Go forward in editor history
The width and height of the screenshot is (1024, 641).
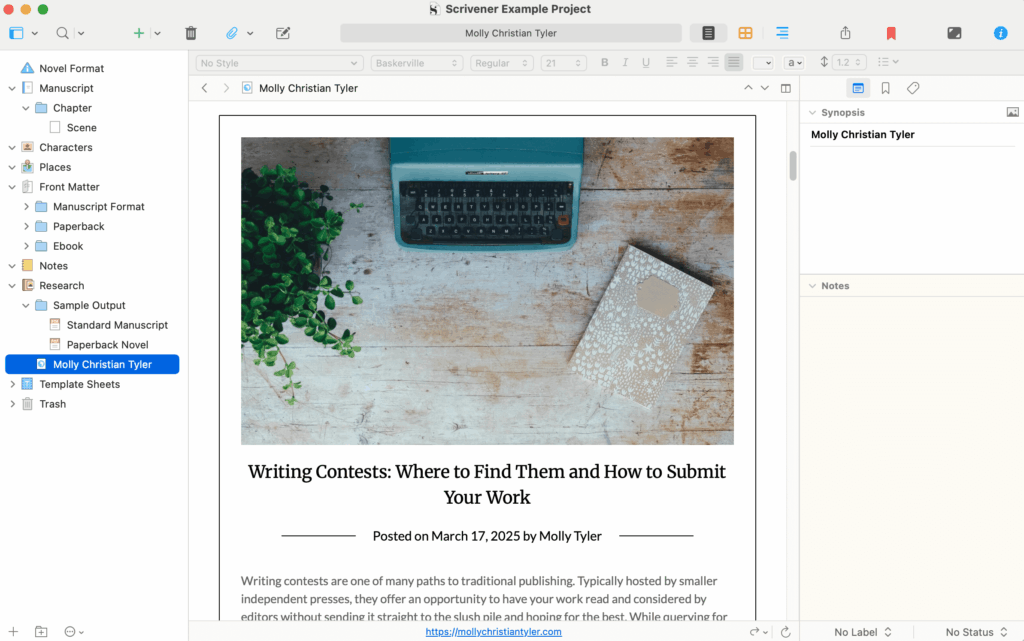(226, 88)
